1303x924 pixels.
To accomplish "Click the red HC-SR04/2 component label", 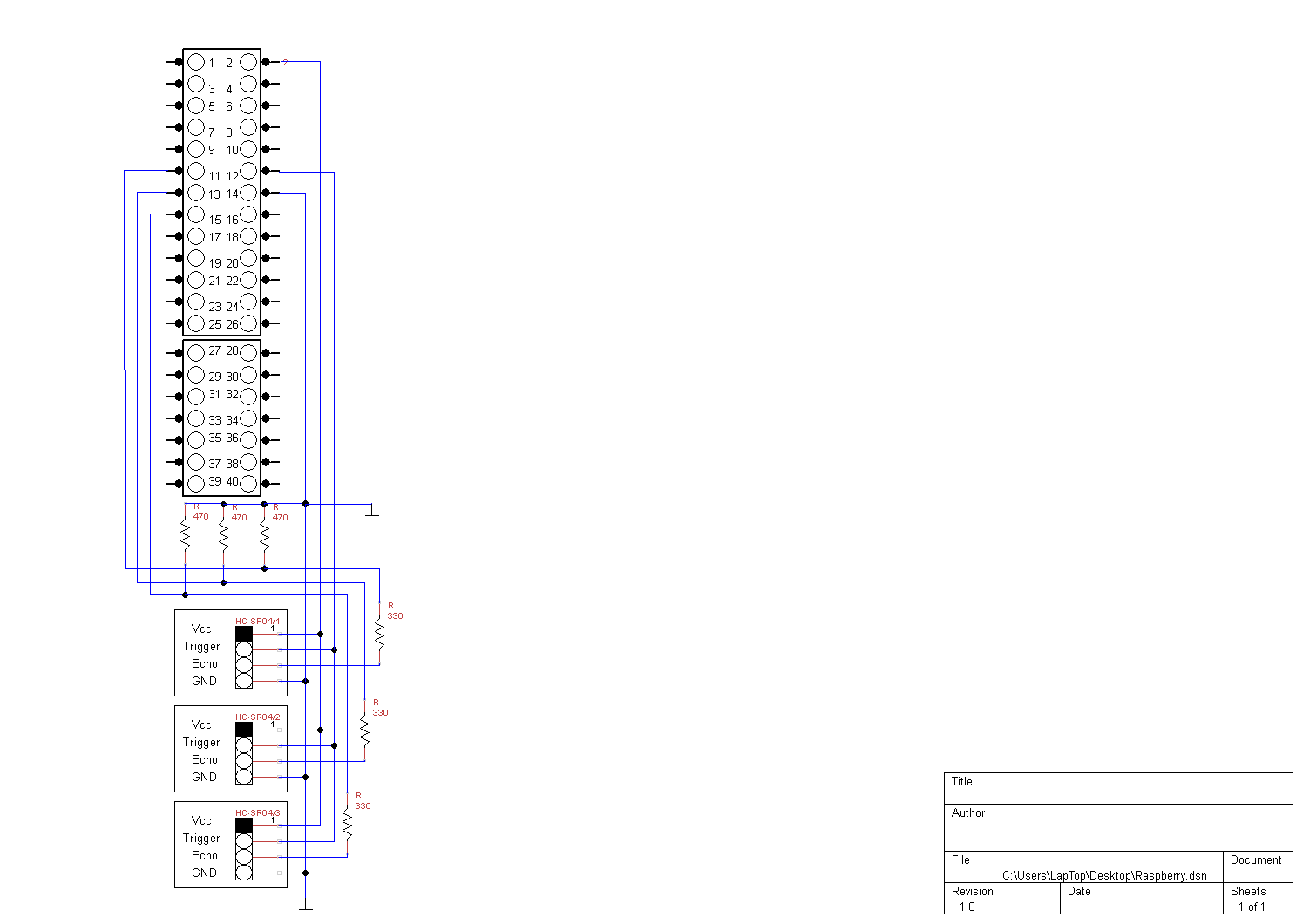I will tap(257, 717).
